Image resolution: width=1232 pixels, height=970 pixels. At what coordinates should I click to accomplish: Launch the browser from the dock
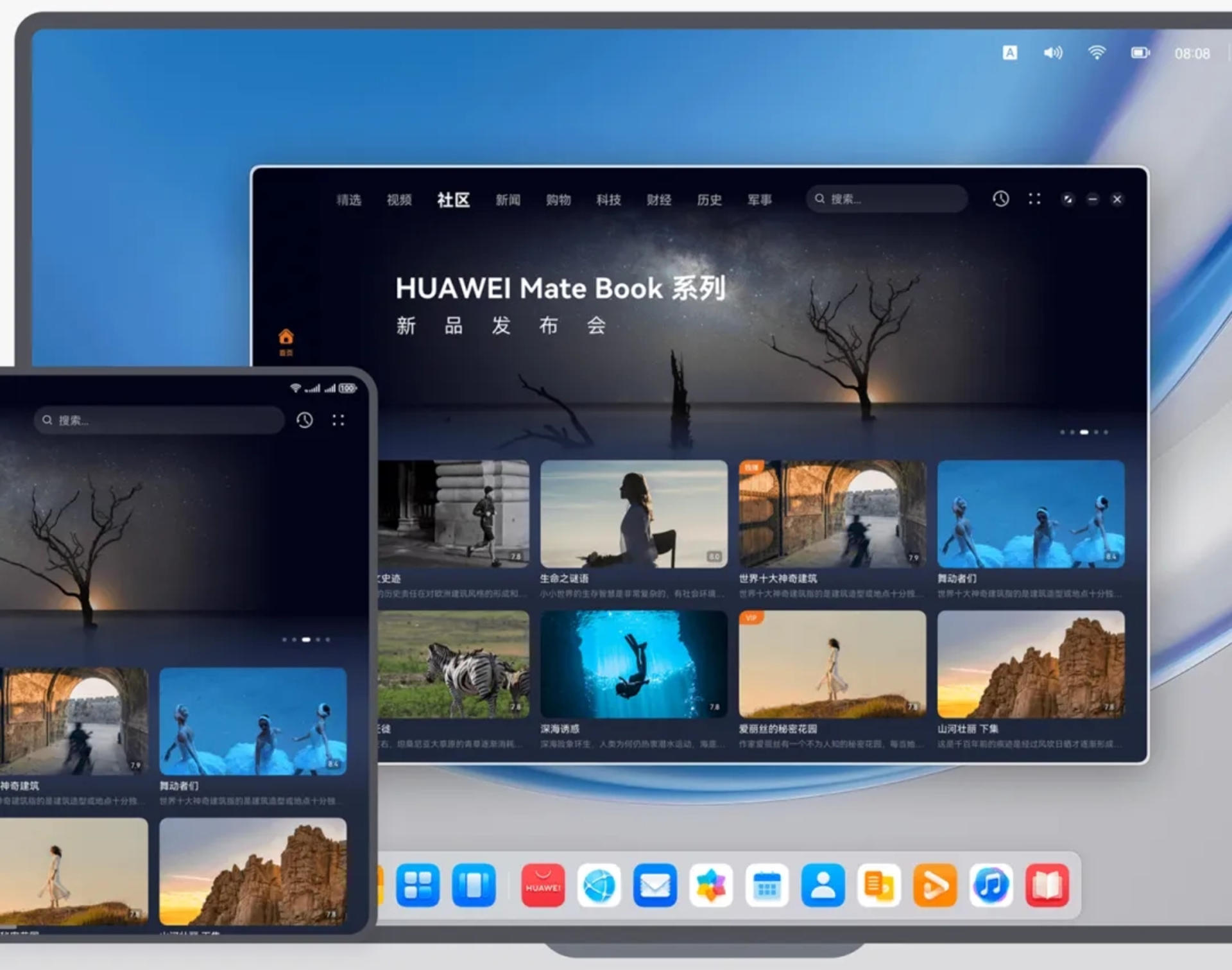[x=599, y=885]
